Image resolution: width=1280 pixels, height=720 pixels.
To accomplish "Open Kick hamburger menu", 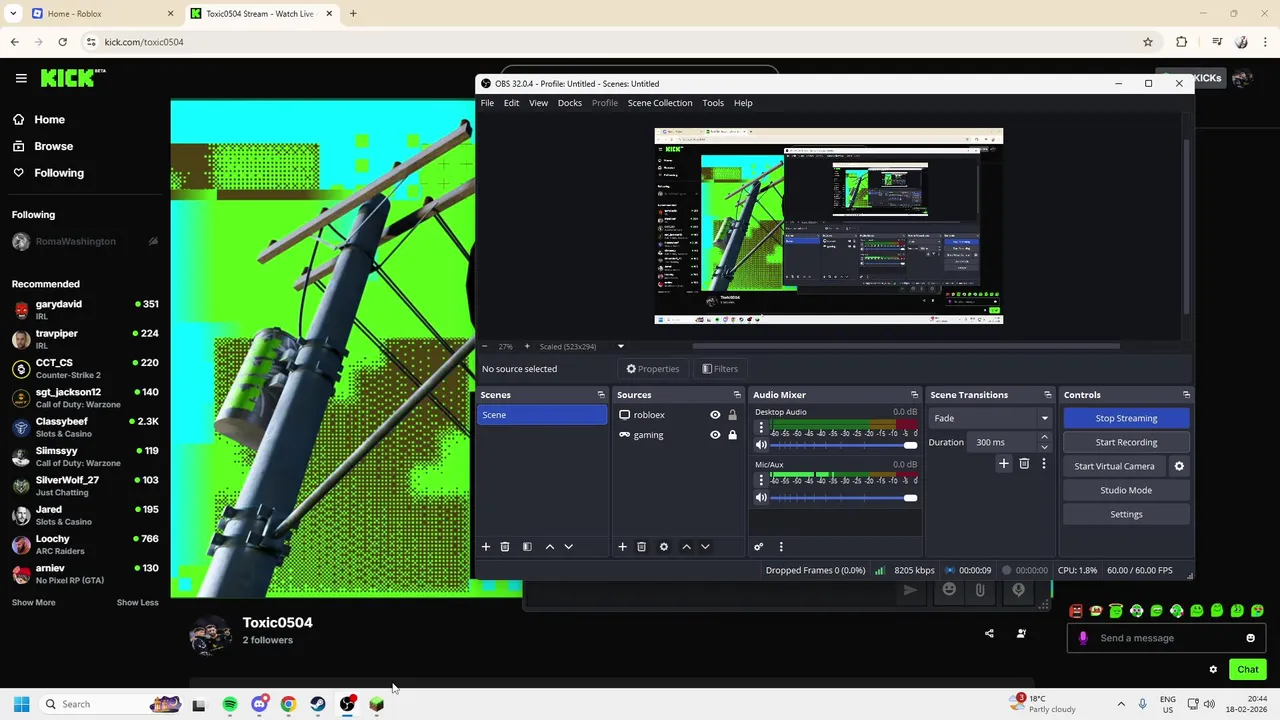I will click(21, 78).
